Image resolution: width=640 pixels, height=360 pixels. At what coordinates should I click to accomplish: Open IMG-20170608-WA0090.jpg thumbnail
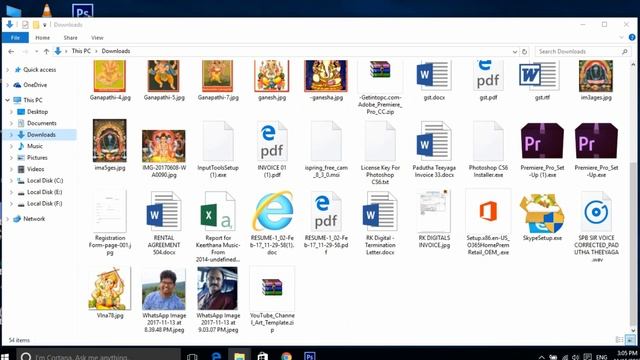[164, 146]
